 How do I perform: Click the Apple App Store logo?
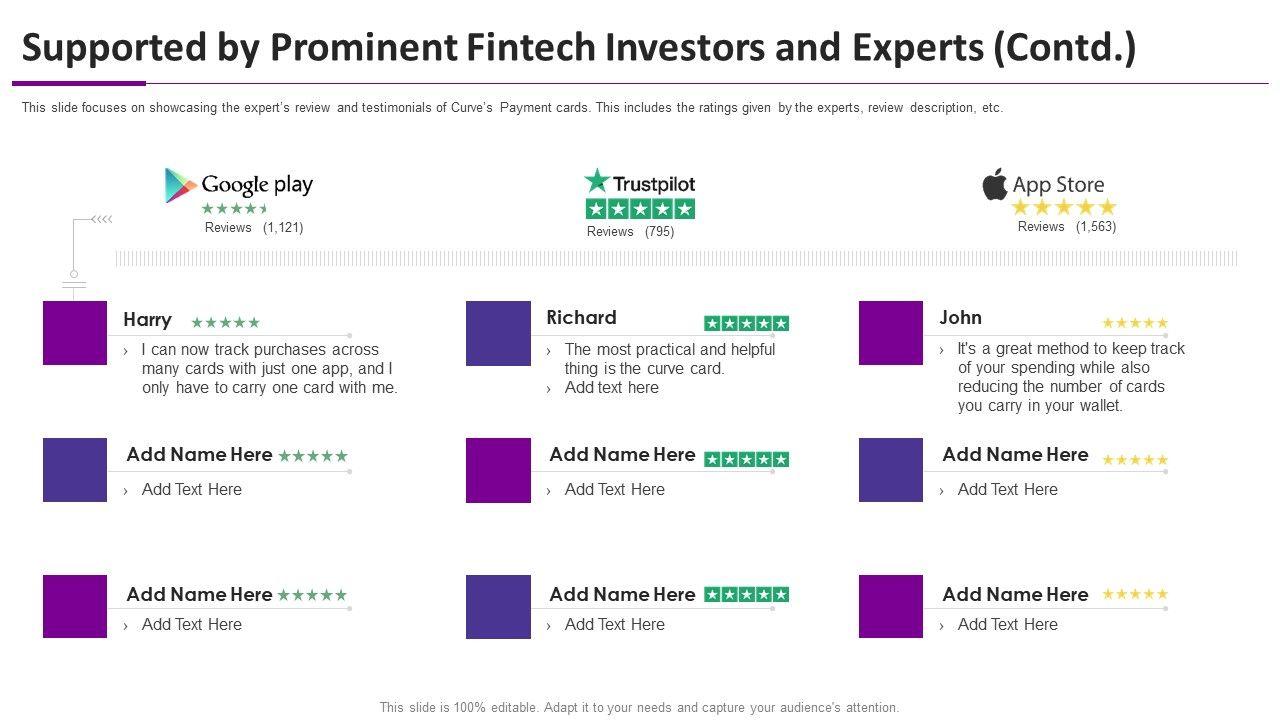click(995, 184)
